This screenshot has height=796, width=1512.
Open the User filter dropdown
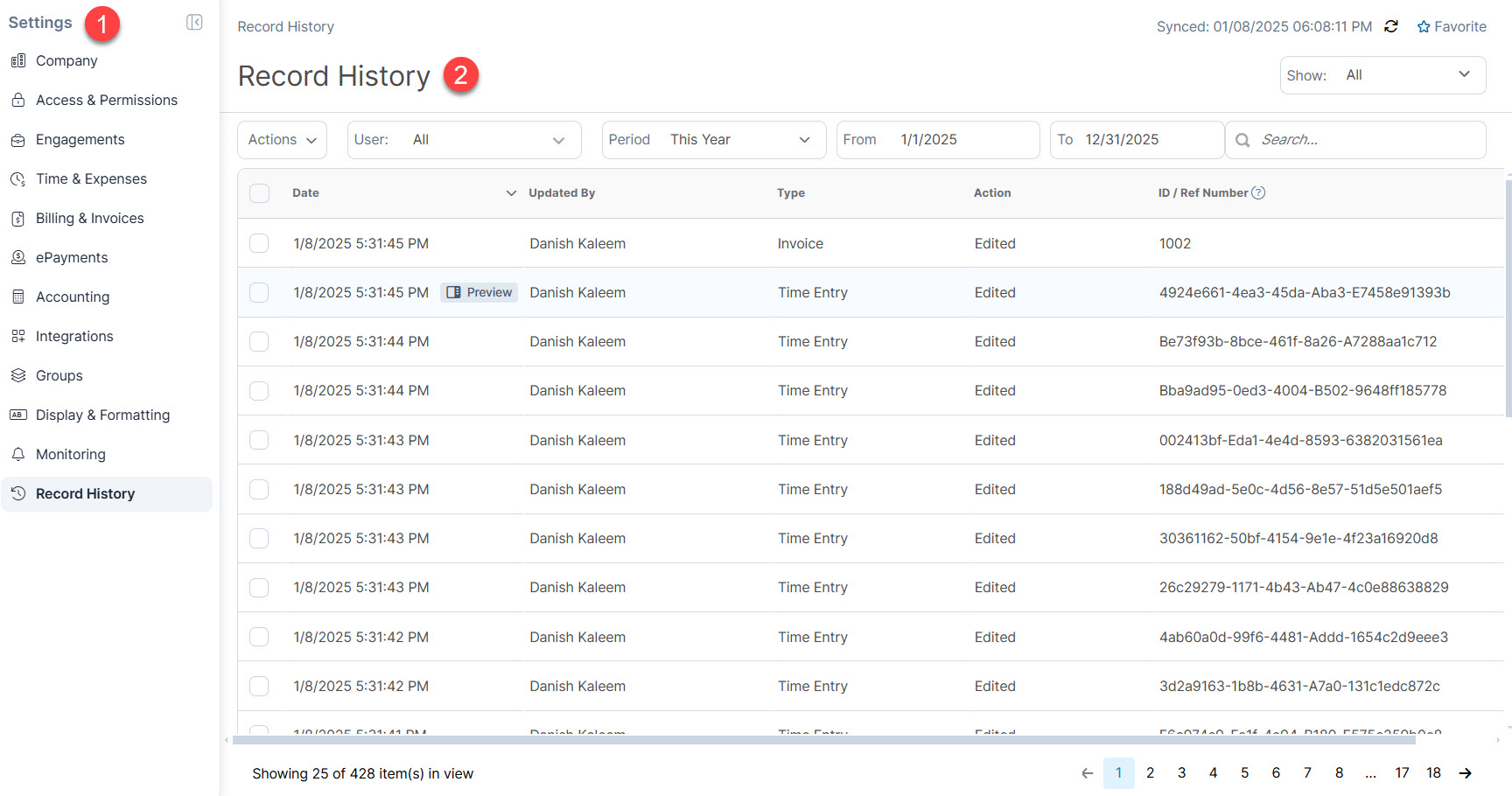pyautogui.click(x=464, y=140)
